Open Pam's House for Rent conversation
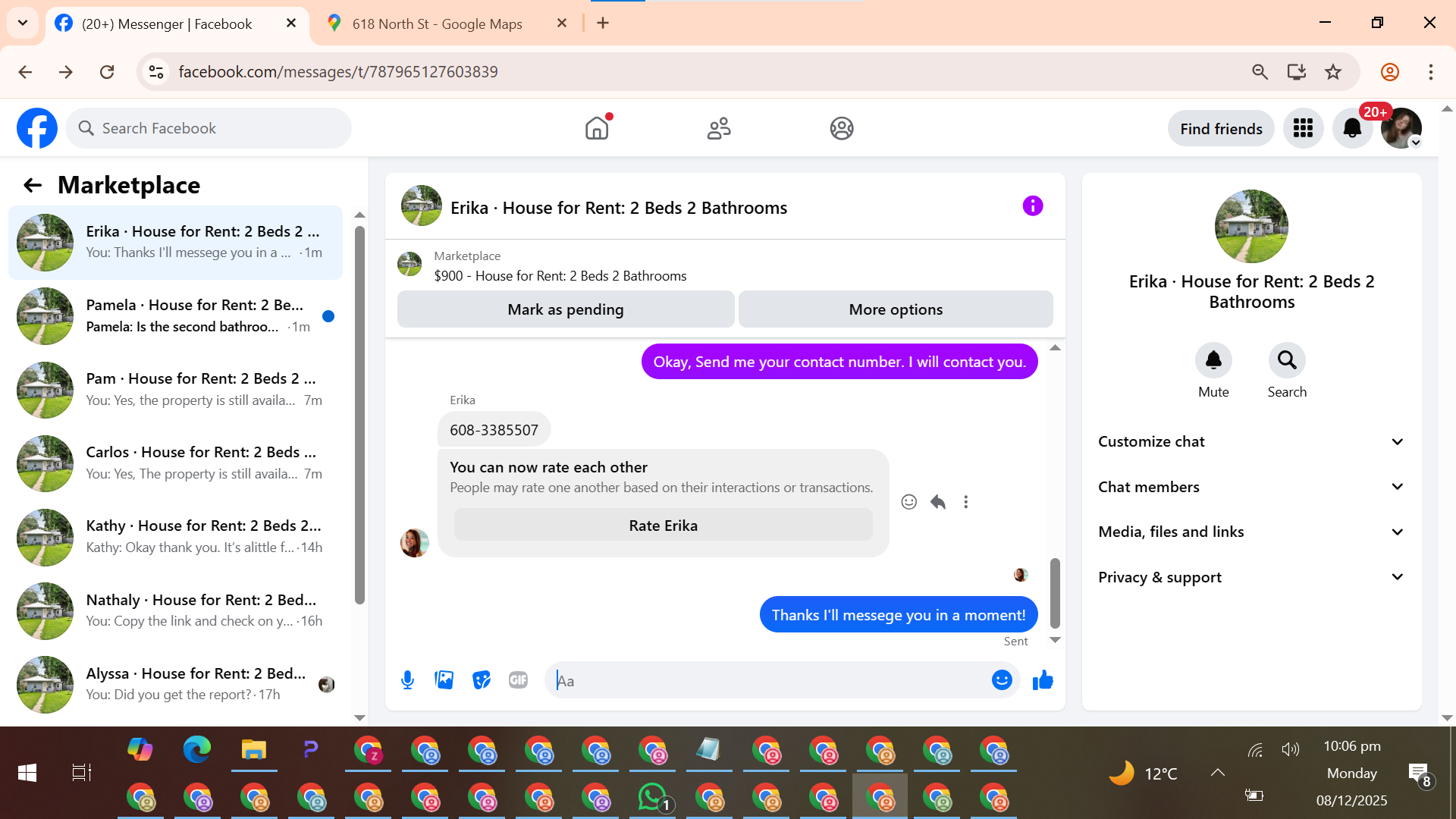This screenshot has height=819, width=1456. point(176,390)
